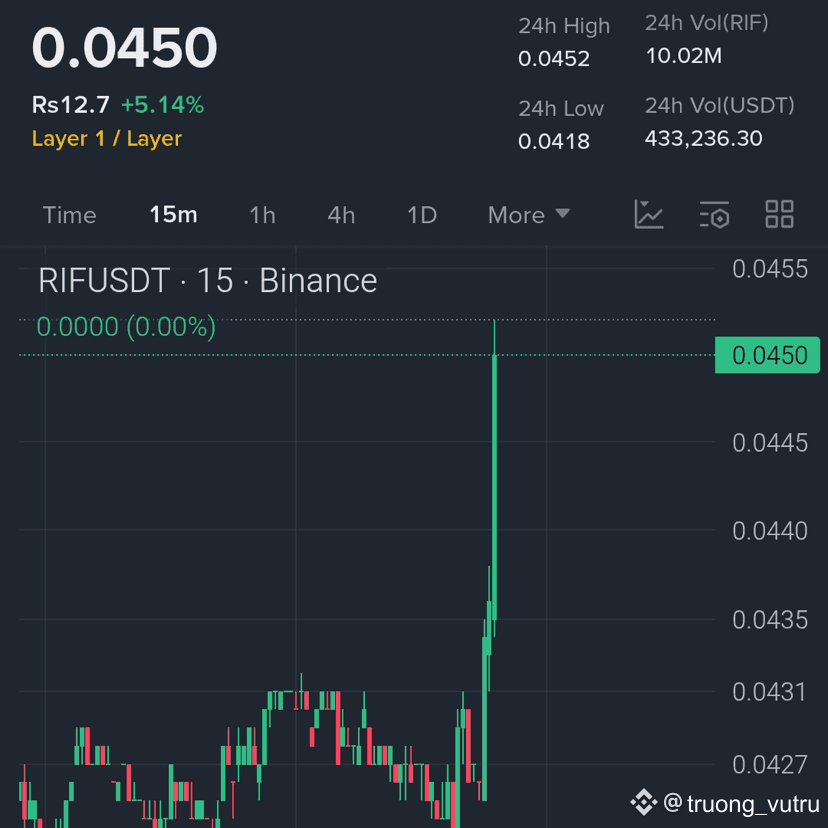Click the 0.0431 price axis label
Viewport: 828px width, 828px height.
click(x=769, y=692)
